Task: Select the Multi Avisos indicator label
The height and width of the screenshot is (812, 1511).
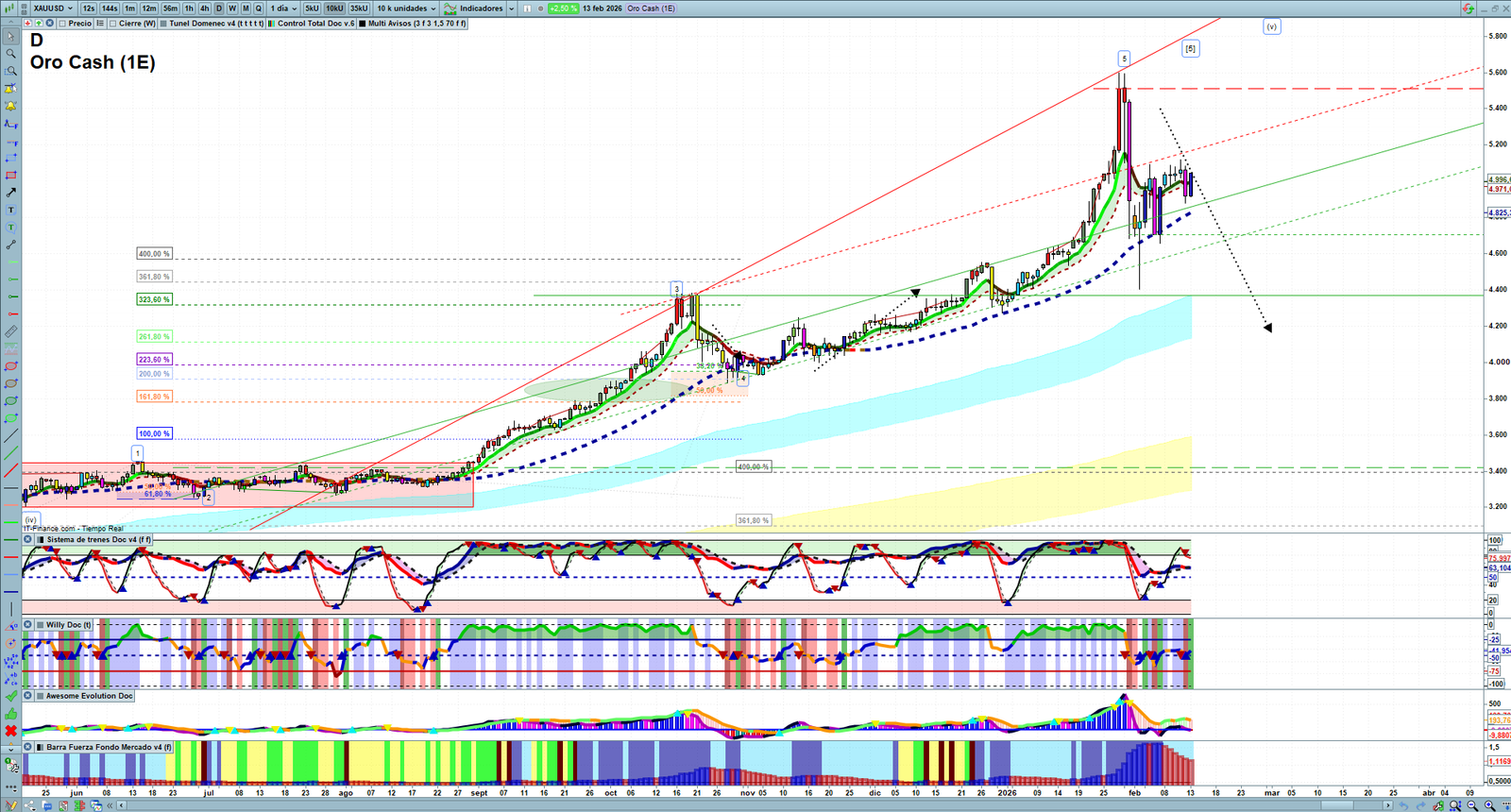Action: tap(416, 24)
